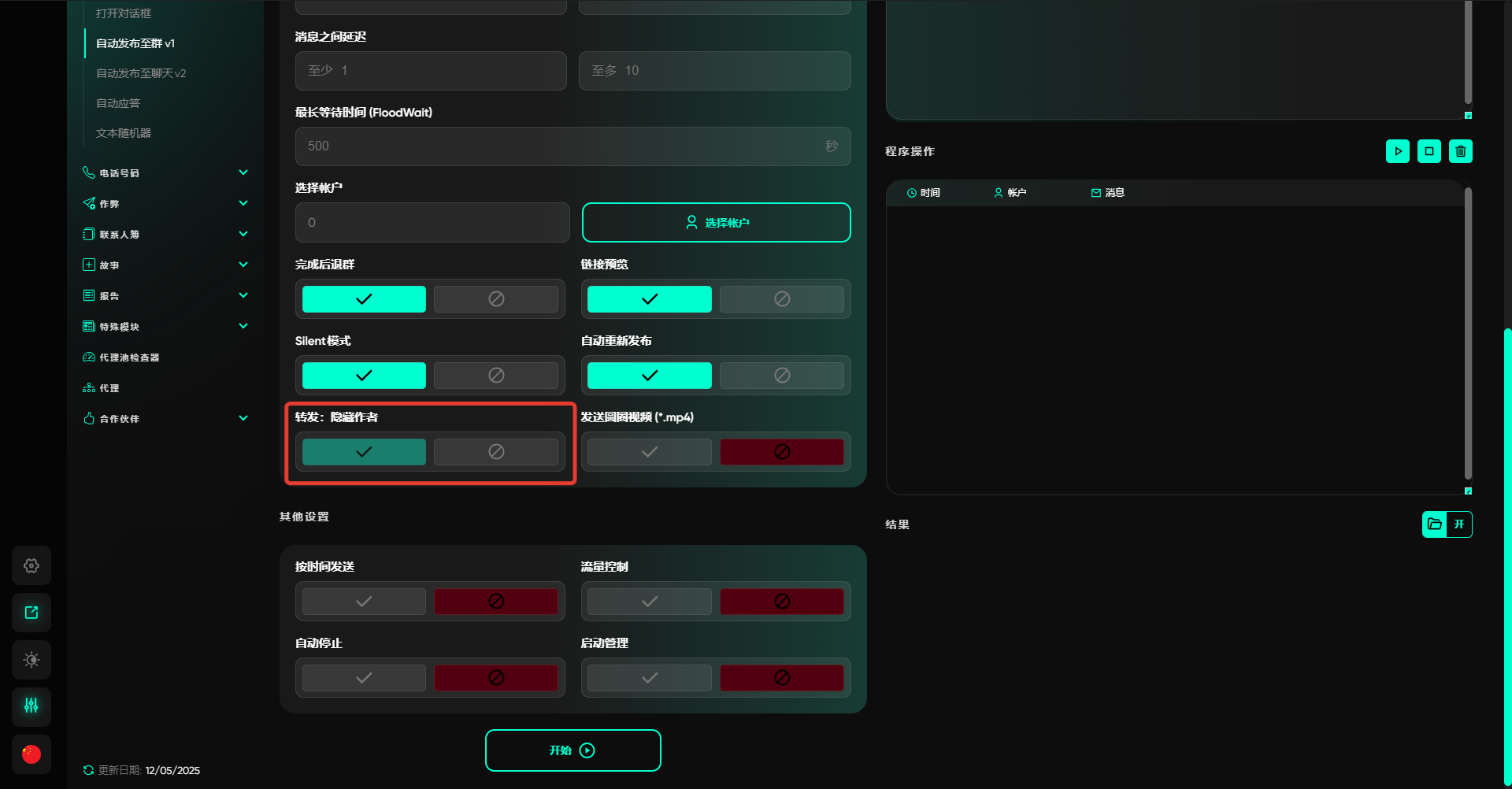Open 自动发布至聊天 v2 menu item
The height and width of the screenshot is (789, 1512).
pos(141,73)
